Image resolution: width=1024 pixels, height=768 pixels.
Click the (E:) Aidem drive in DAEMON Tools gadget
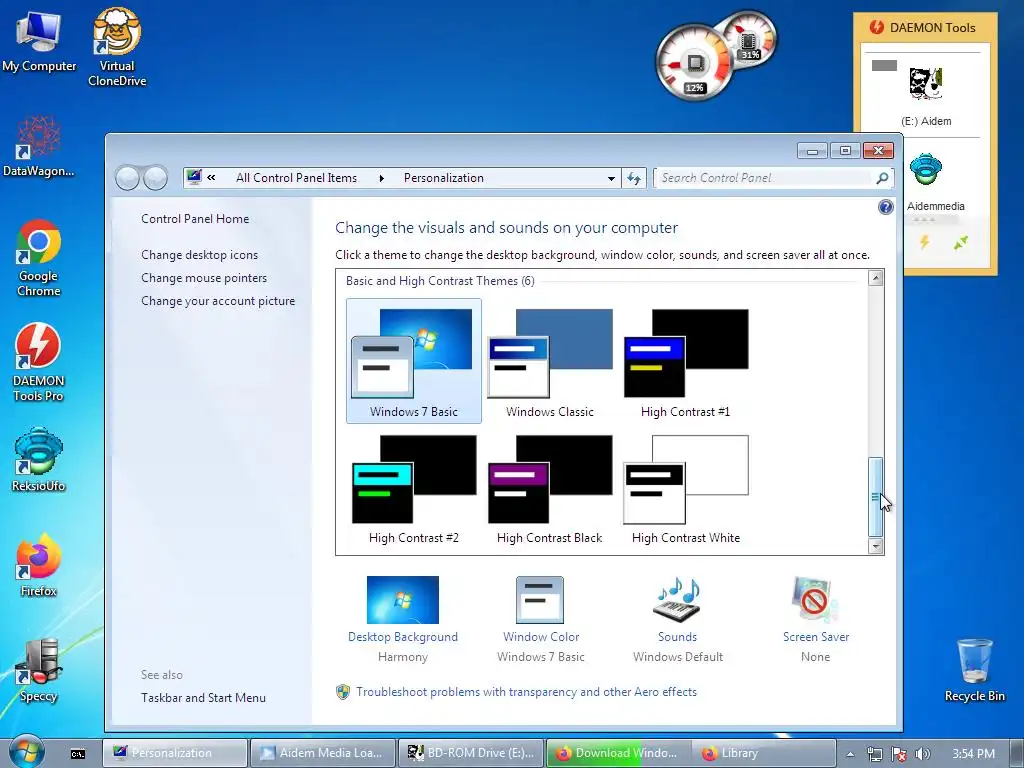[926, 95]
